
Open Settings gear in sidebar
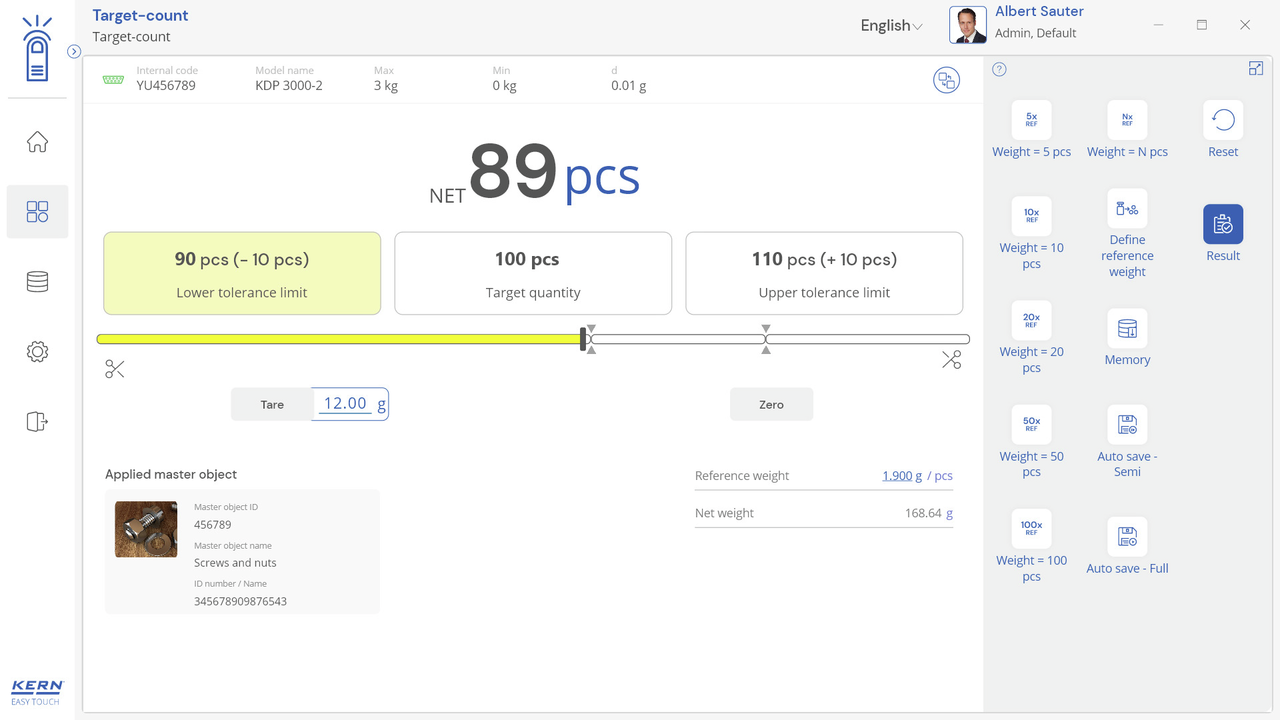(37, 352)
